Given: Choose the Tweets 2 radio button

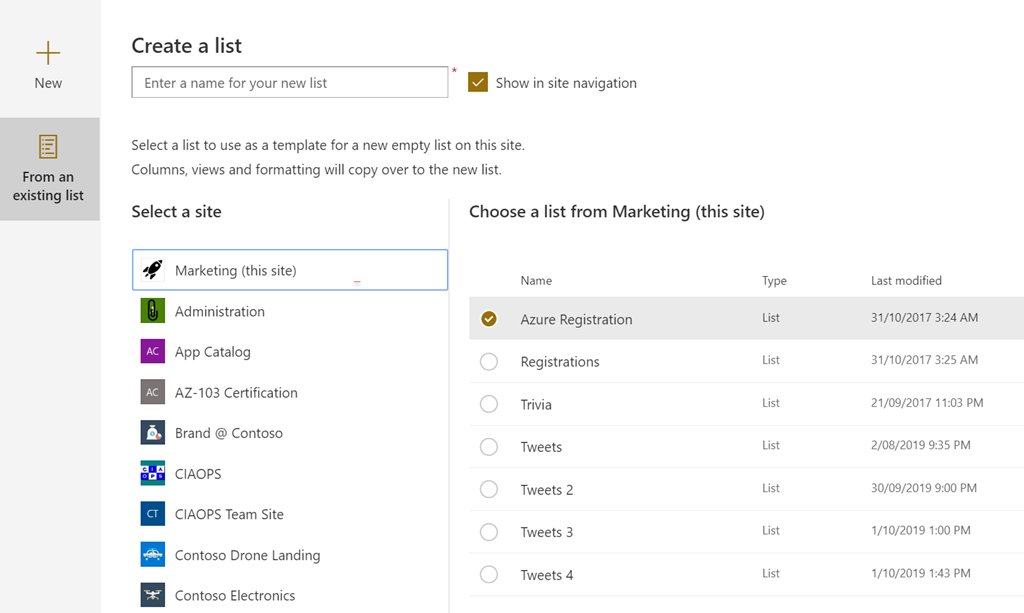Looking at the screenshot, I should tap(489, 490).
